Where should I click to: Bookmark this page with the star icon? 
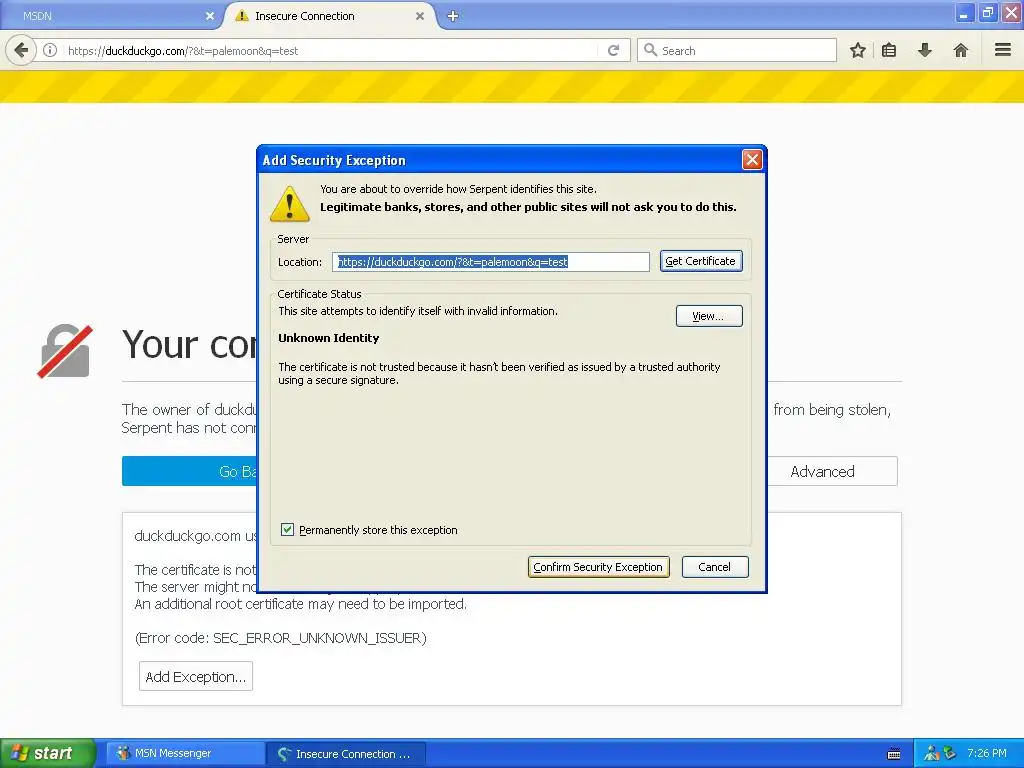pyautogui.click(x=857, y=50)
